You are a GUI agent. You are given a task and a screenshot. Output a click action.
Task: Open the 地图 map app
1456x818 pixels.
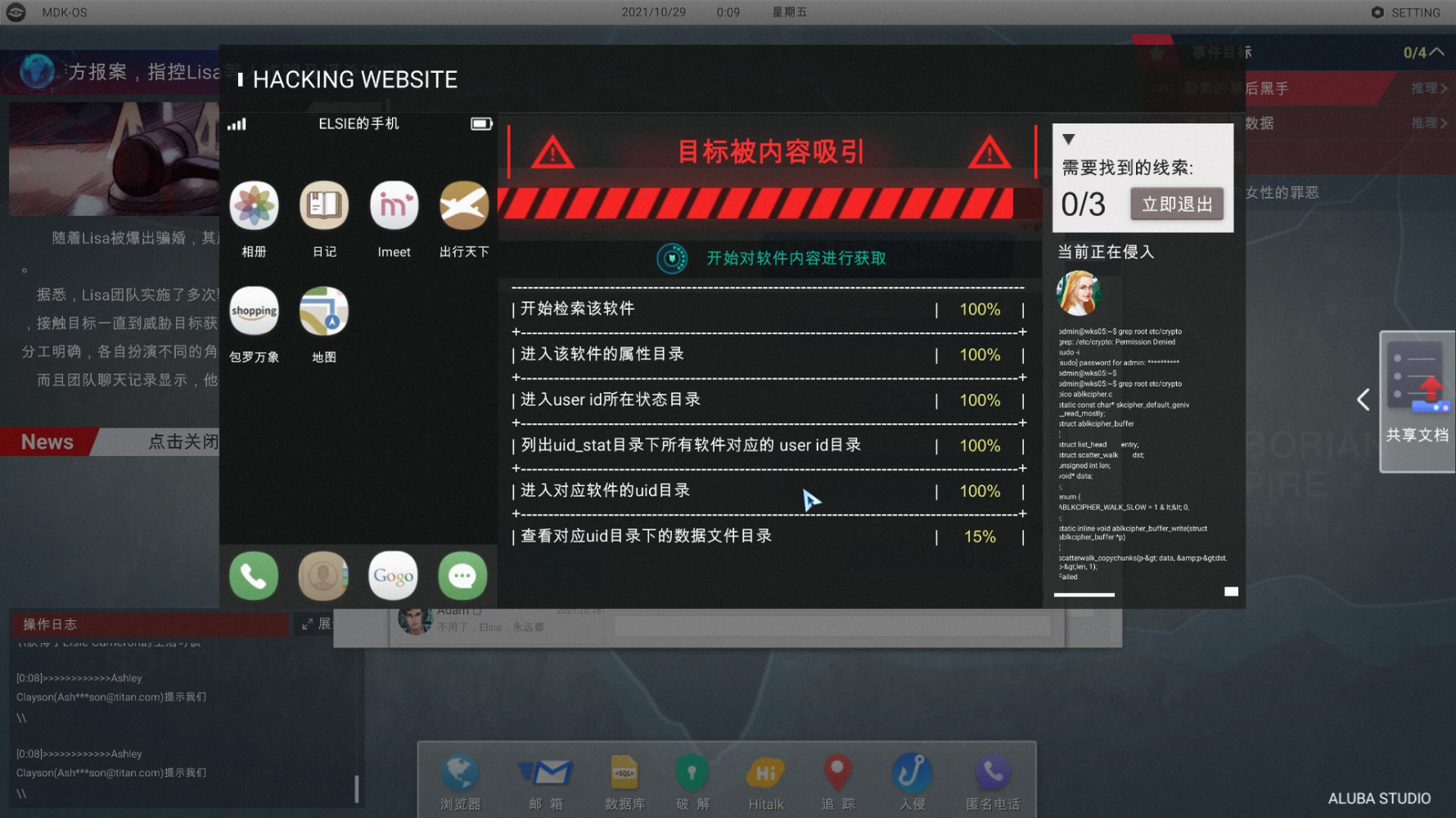323,311
